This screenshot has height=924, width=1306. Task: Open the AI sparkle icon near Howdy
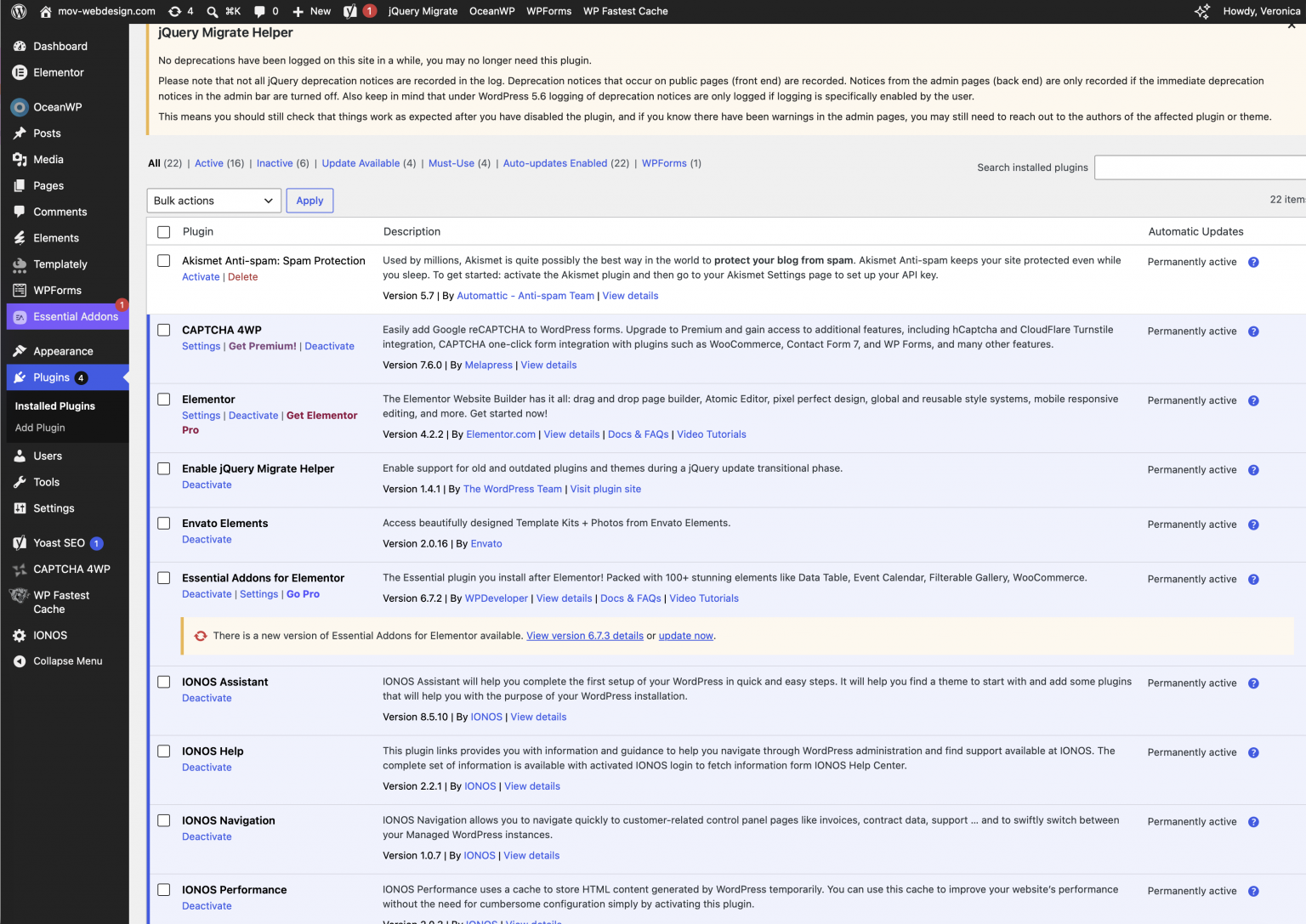pyautogui.click(x=1202, y=11)
